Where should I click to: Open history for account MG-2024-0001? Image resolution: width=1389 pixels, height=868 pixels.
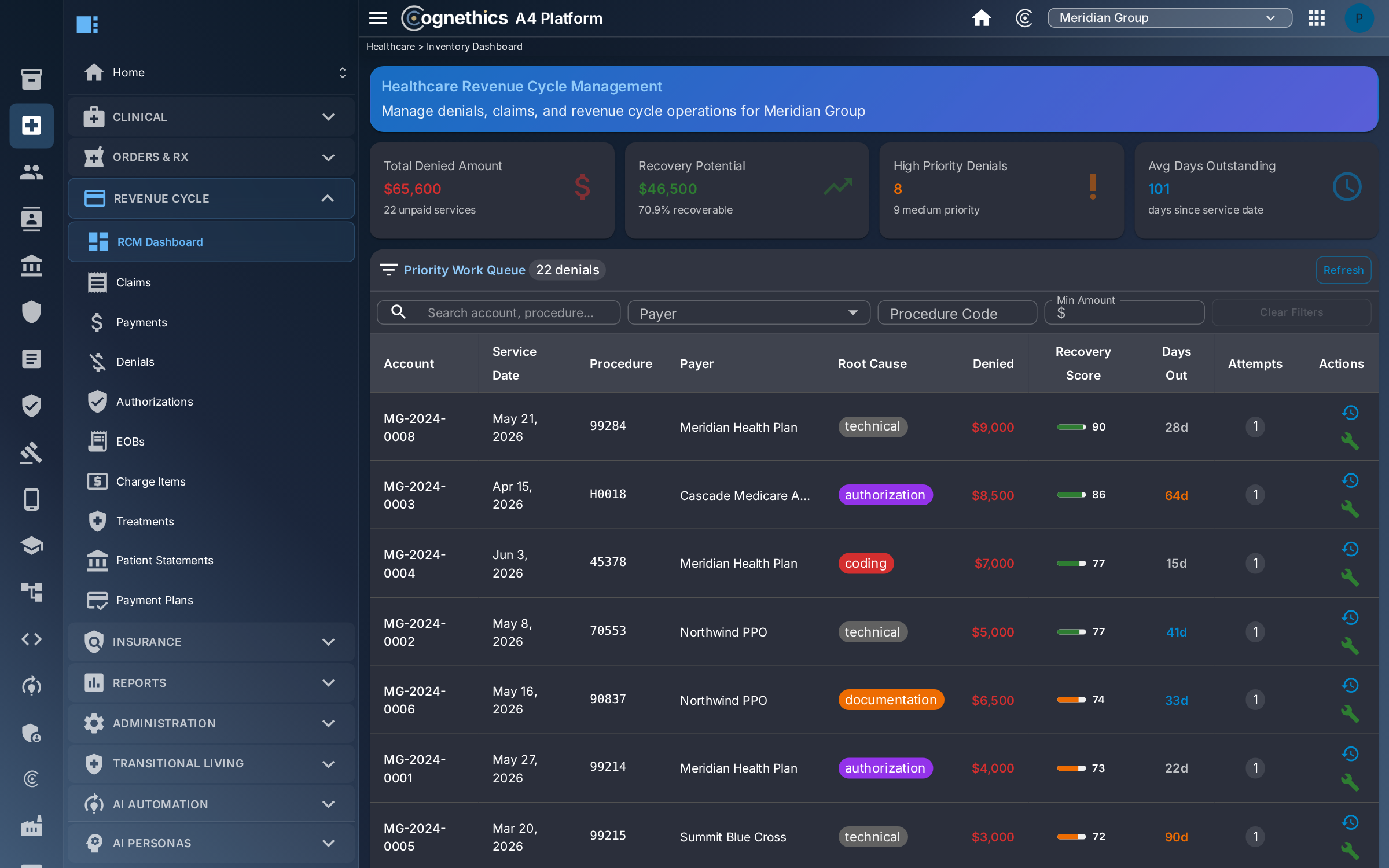[1350, 753]
